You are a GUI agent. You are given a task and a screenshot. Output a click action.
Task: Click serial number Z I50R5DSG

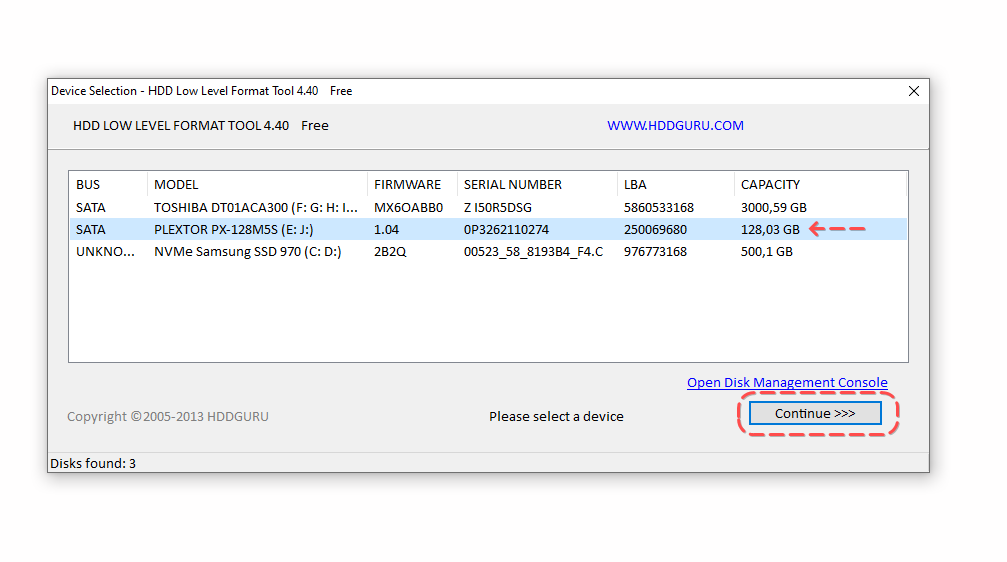coord(498,207)
